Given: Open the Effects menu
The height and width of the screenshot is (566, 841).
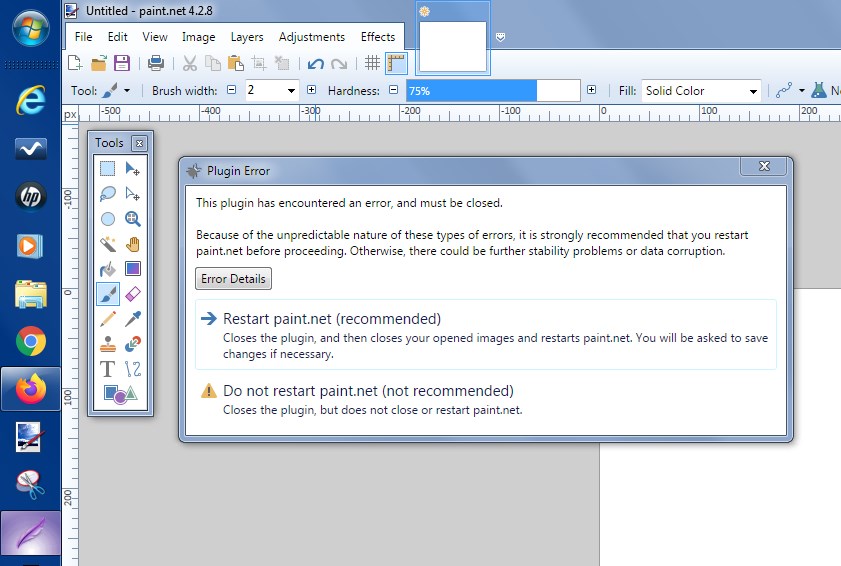Looking at the screenshot, I should pyautogui.click(x=378, y=37).
